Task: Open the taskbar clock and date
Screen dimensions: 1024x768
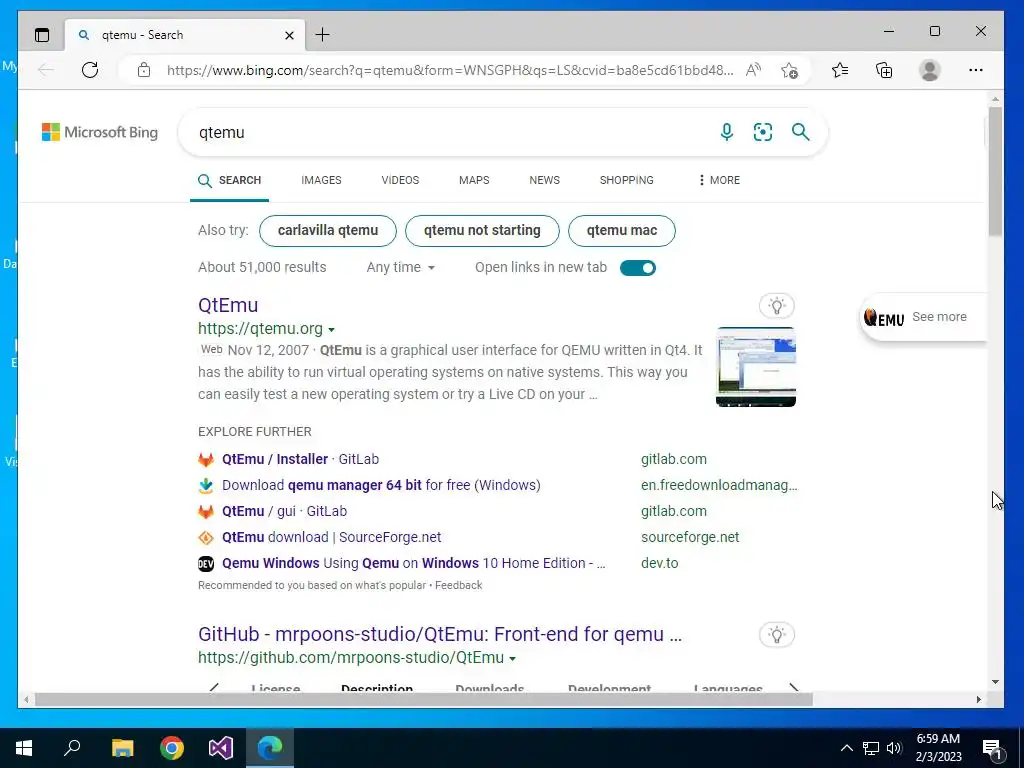Action: tap(938, 748)
